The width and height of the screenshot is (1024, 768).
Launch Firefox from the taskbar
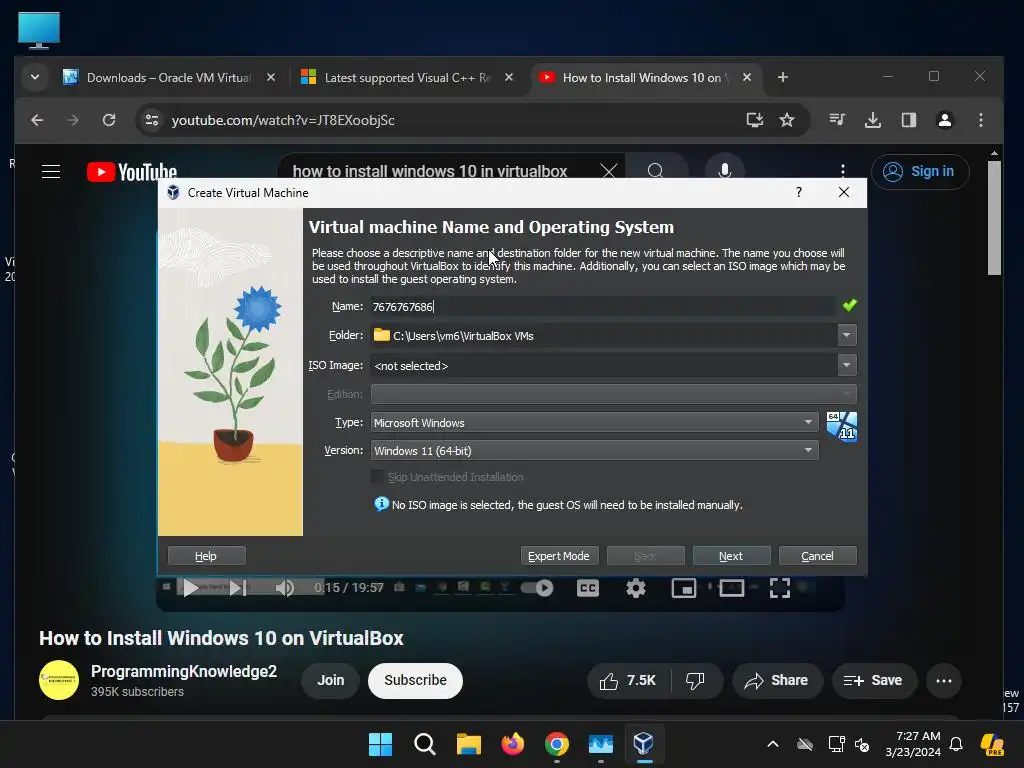point(513,743)
